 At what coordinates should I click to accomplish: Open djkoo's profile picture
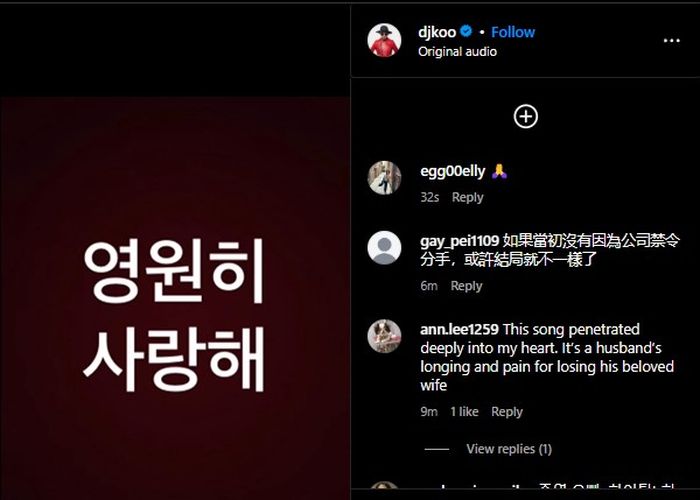[x=384, y=41]
